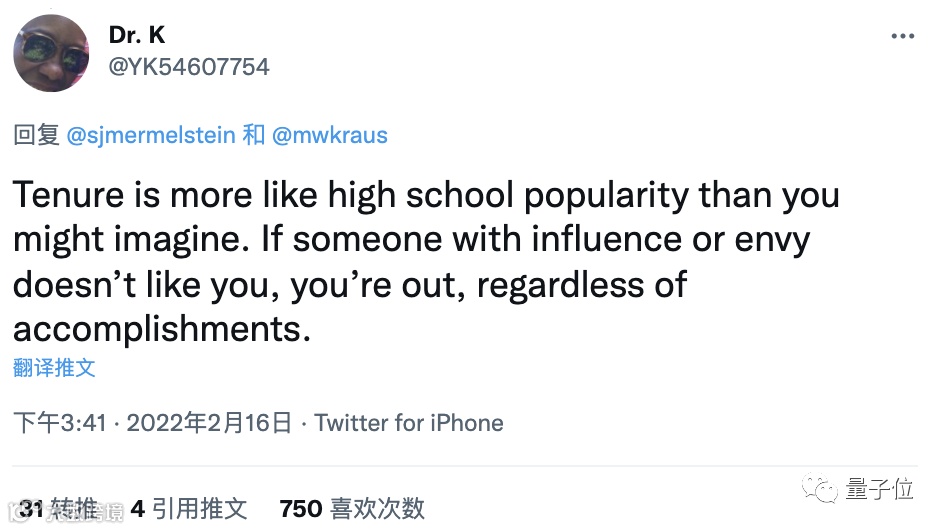Click the word accomplishments in the tweet
This screenshot has width=944, height=530.
coord(162,329)
